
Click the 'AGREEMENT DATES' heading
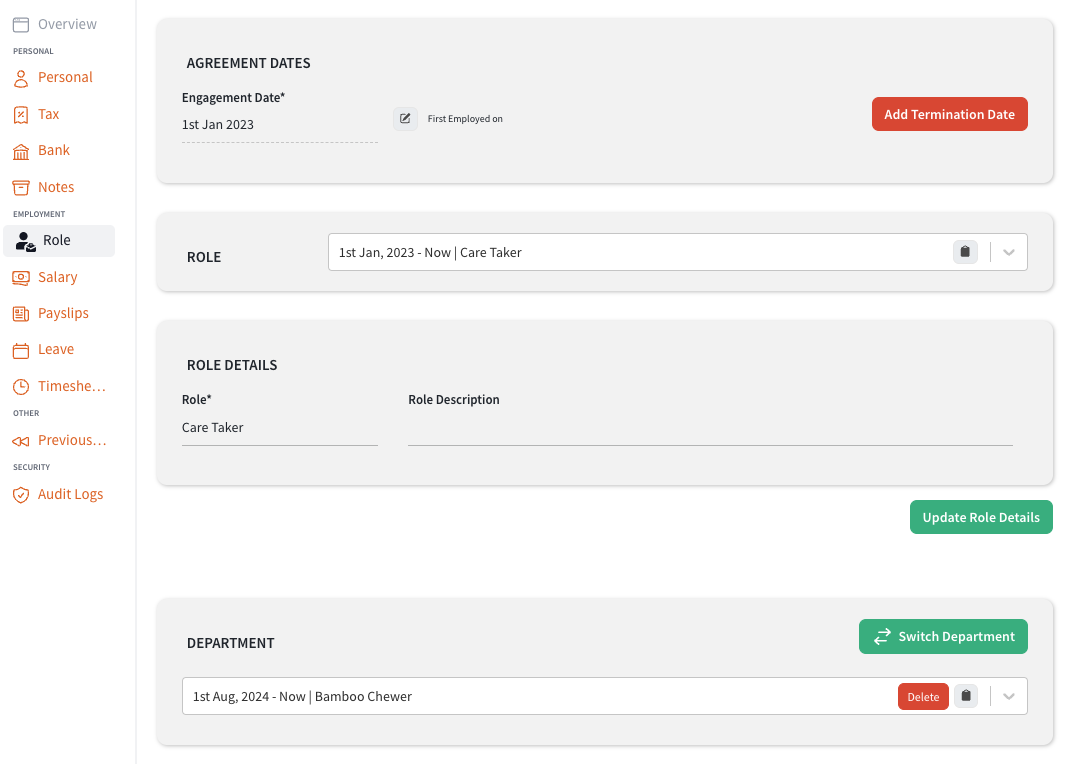coord(249,63)
